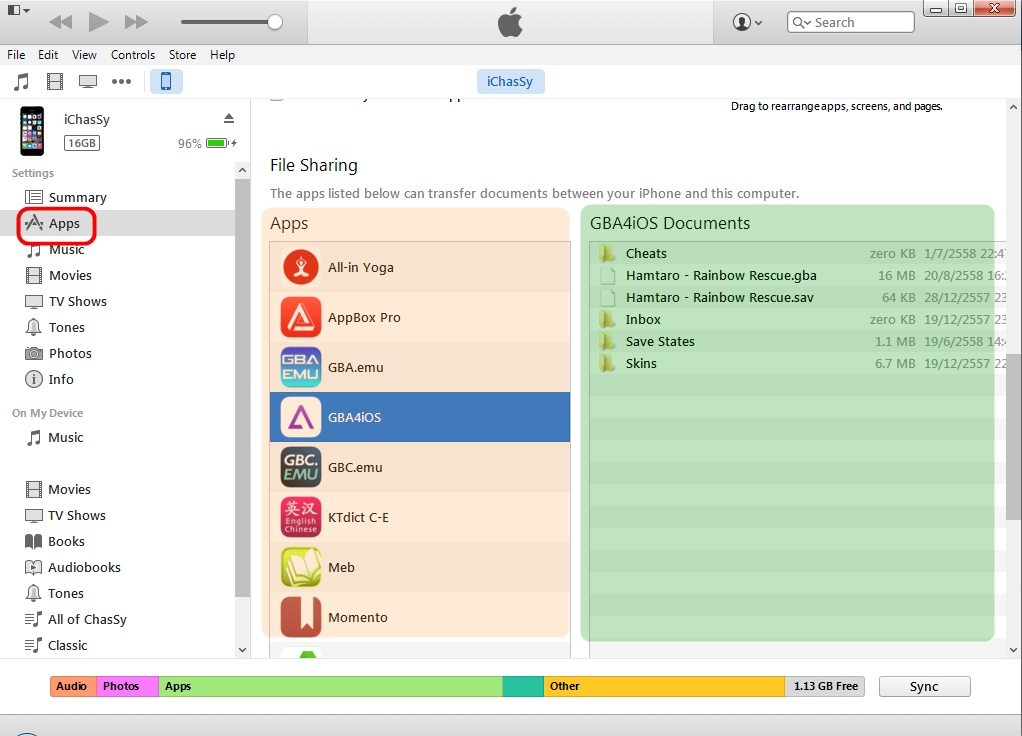
Task: Show more libraries via ellipsis icon
Action: pyautogui.click(x=121, y=81)
